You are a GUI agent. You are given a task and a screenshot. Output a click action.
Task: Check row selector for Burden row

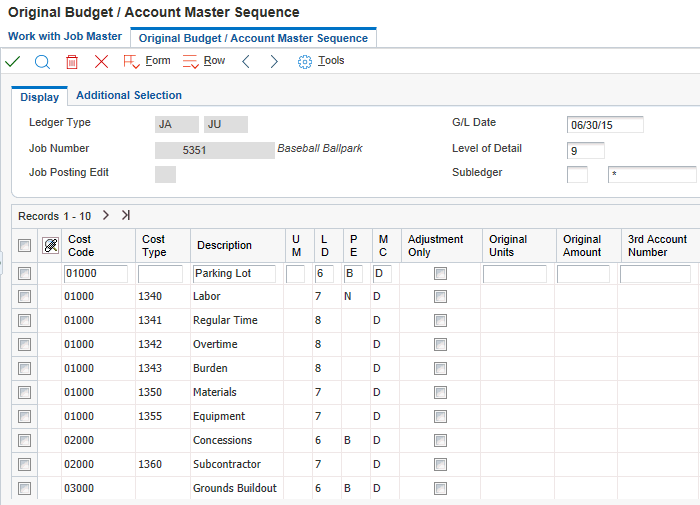point(25,368)
